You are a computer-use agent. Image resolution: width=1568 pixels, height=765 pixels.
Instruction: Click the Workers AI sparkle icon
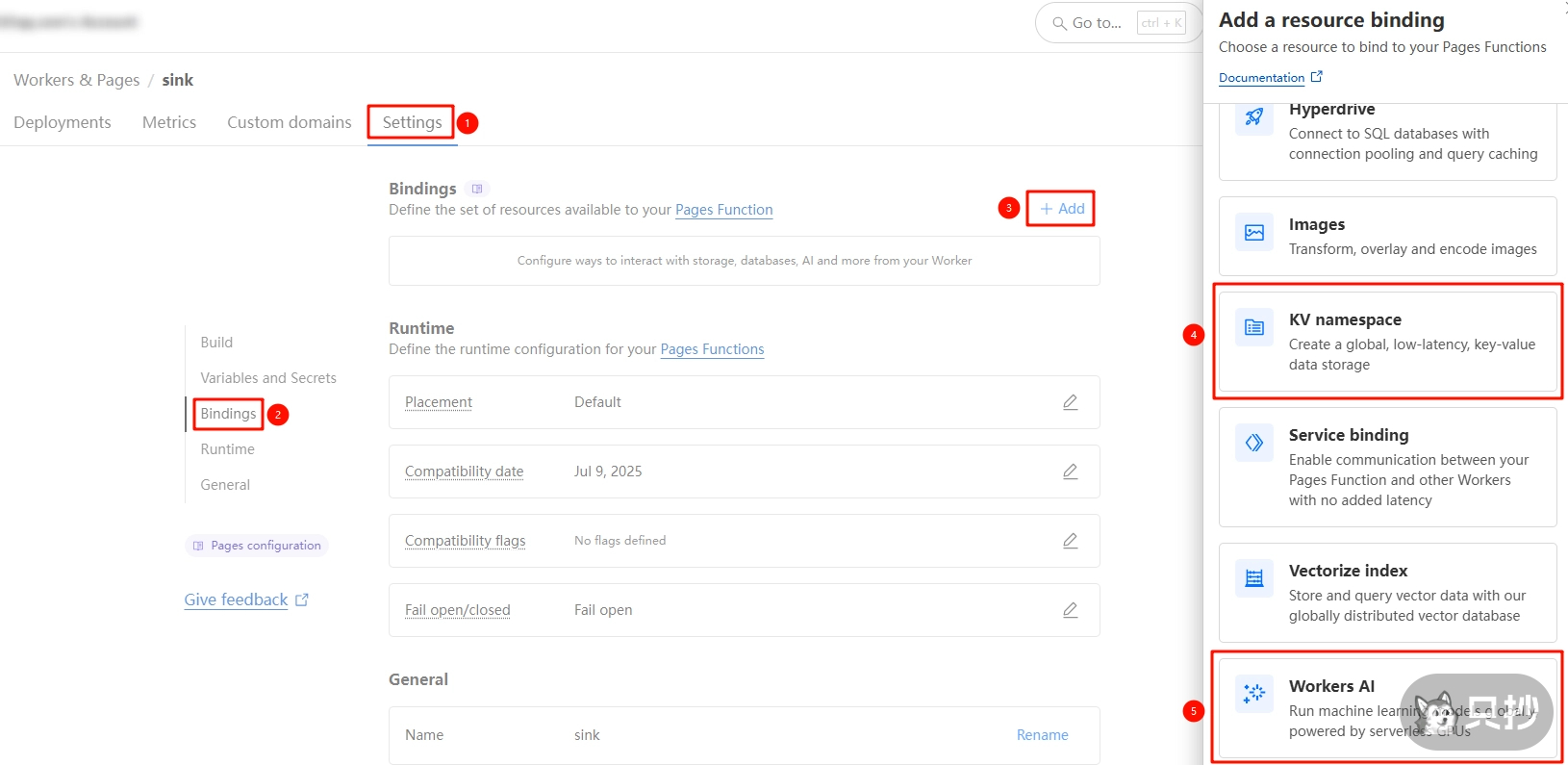pyautogui.click(x=1254, y=693)
